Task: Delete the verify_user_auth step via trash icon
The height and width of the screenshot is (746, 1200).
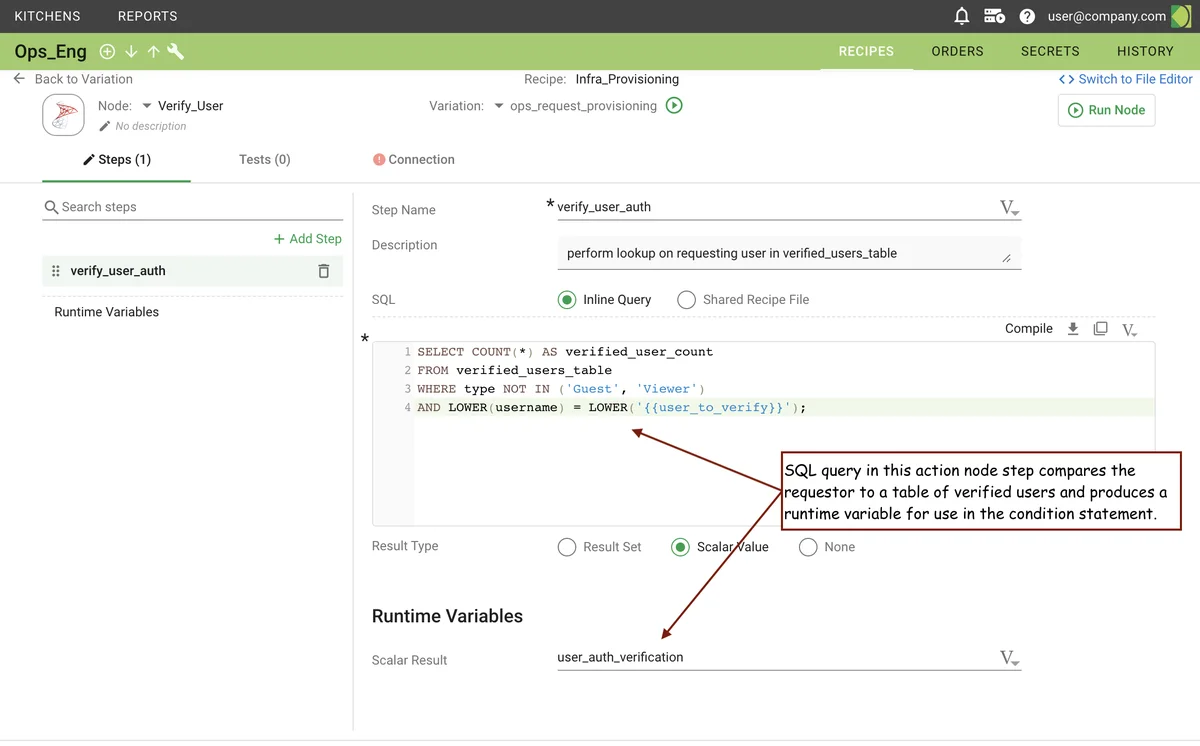Action: (323, 271)
